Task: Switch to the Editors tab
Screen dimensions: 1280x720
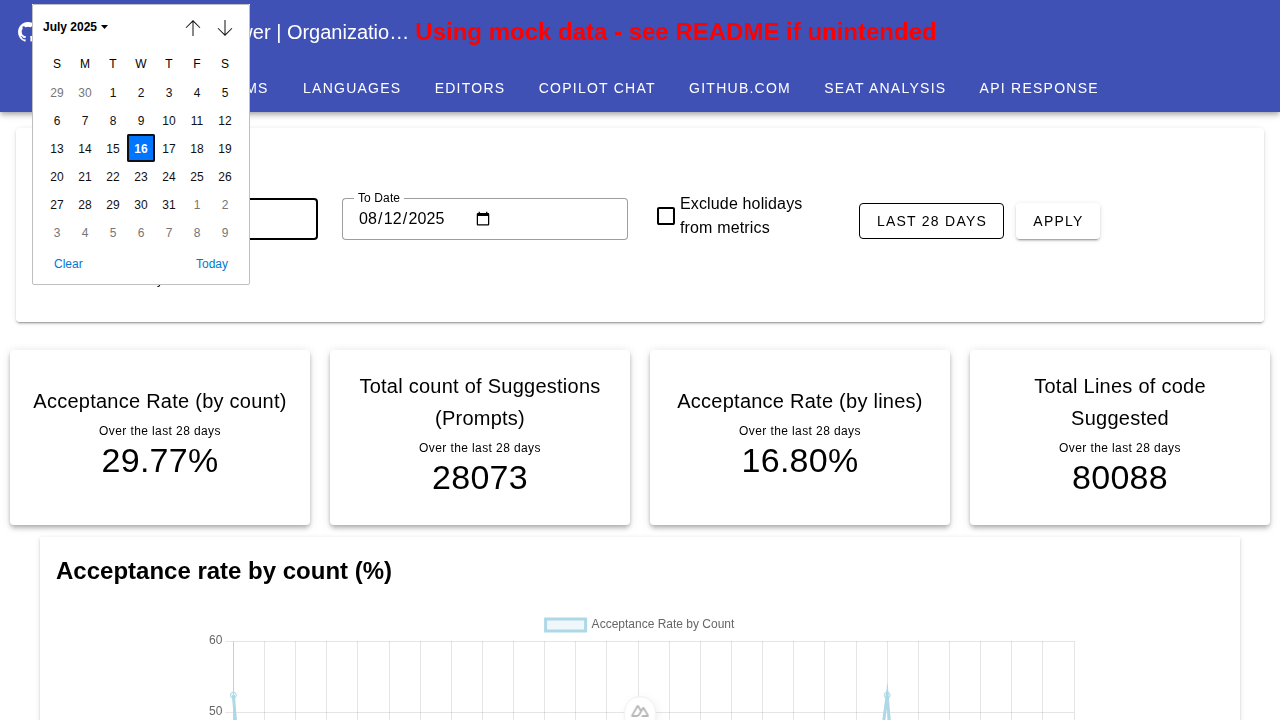Action: click(x=470, y=88)
